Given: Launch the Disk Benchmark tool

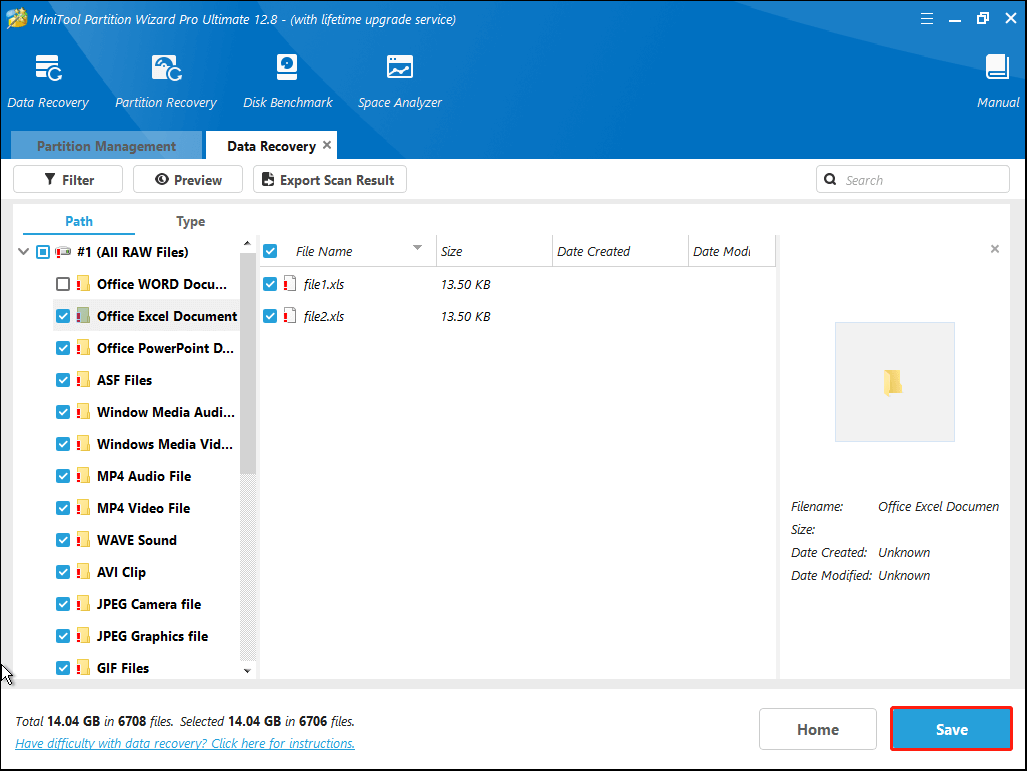Looking at the screenshot, I should 287,78.
